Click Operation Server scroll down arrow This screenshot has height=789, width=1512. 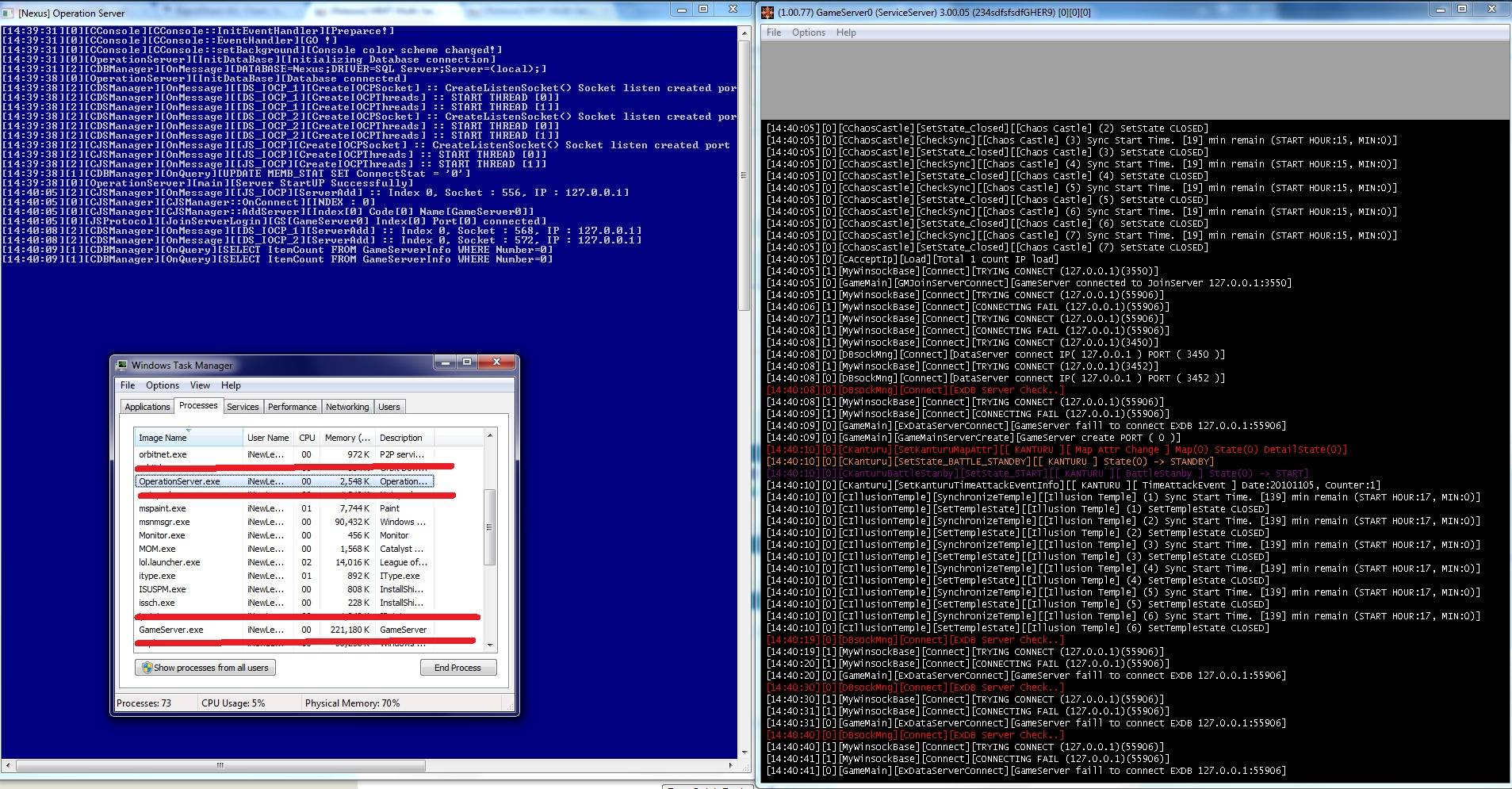(x=744, y=753)
